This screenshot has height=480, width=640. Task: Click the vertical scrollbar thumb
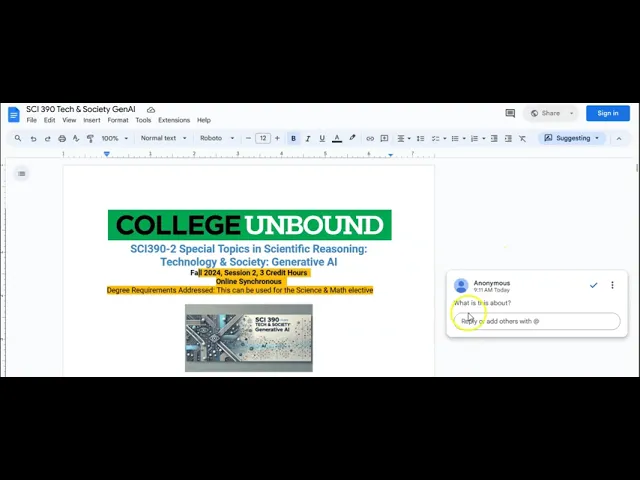coord(637,168)
